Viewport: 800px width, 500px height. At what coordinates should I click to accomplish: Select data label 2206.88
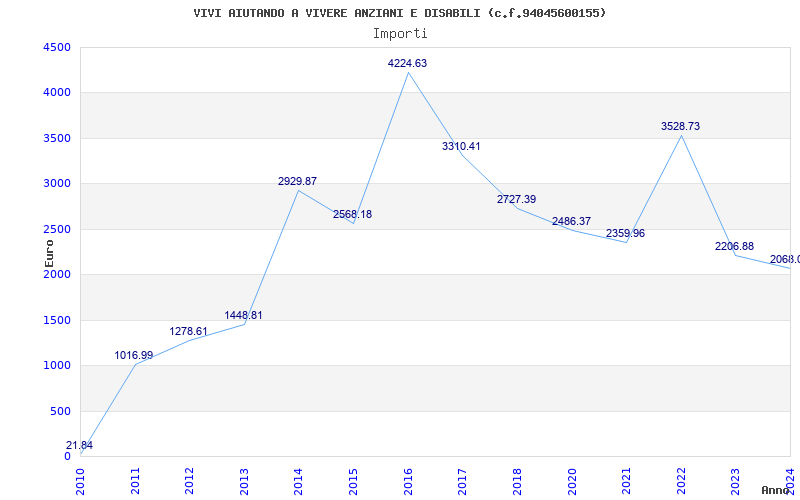[735, 246]
